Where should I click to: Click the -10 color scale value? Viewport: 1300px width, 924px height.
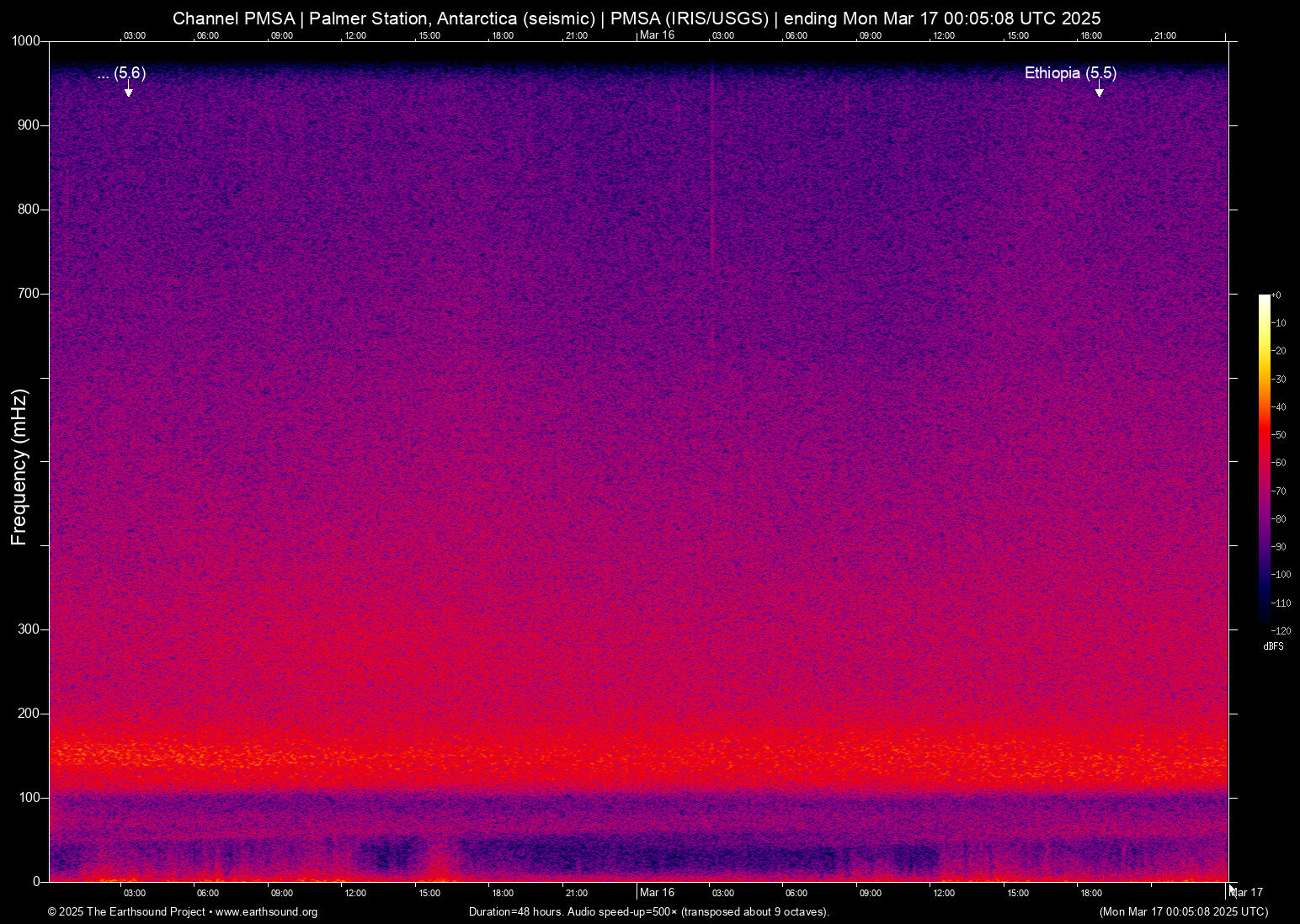1279,323
